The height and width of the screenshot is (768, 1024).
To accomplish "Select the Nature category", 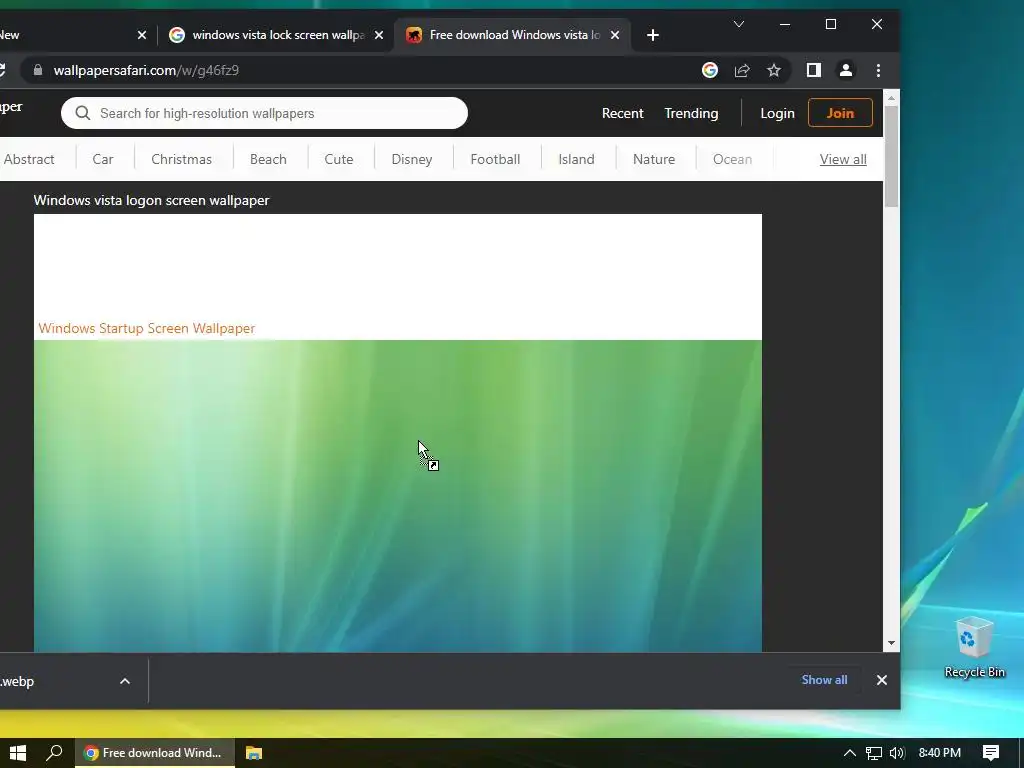I will click(x=654, y=159).
